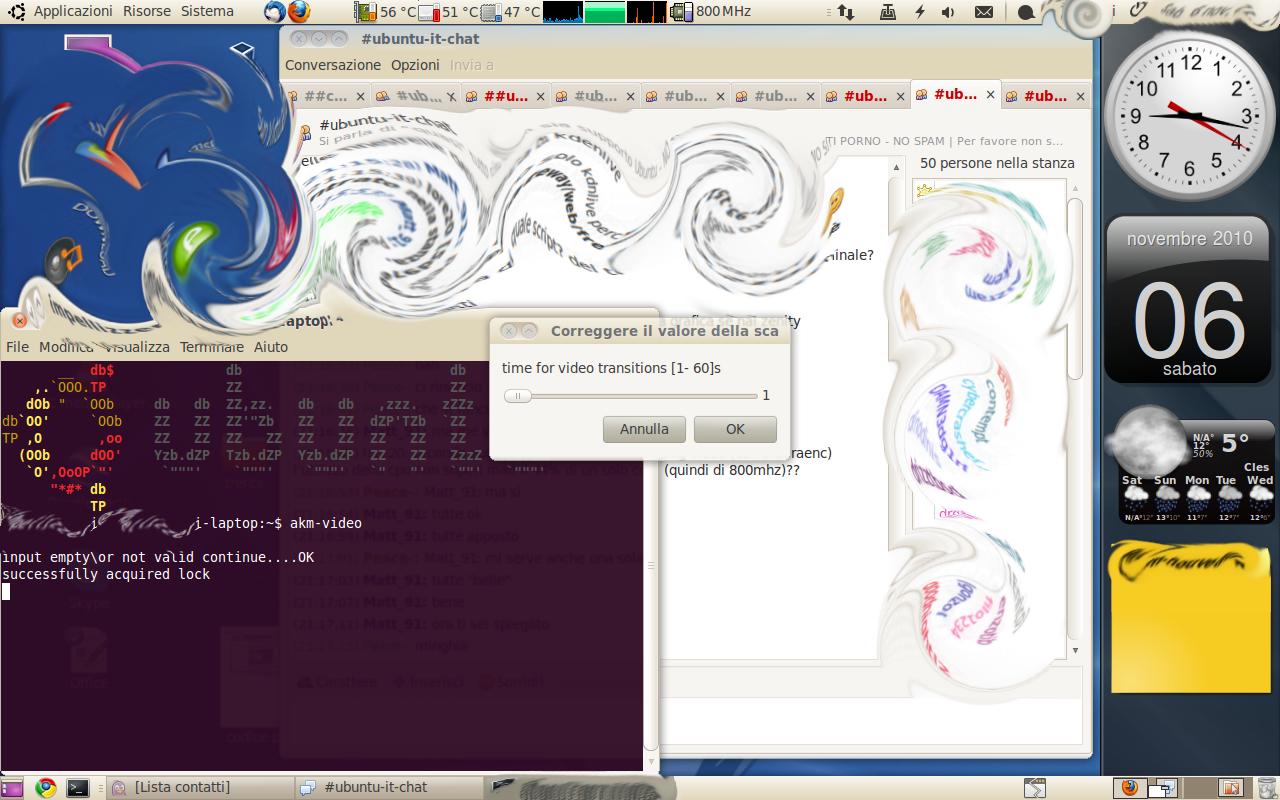Viewport: 1280px width, 800px height.
Task: Open the terminal's Modifica menu
Action: [x=66, y=347]
